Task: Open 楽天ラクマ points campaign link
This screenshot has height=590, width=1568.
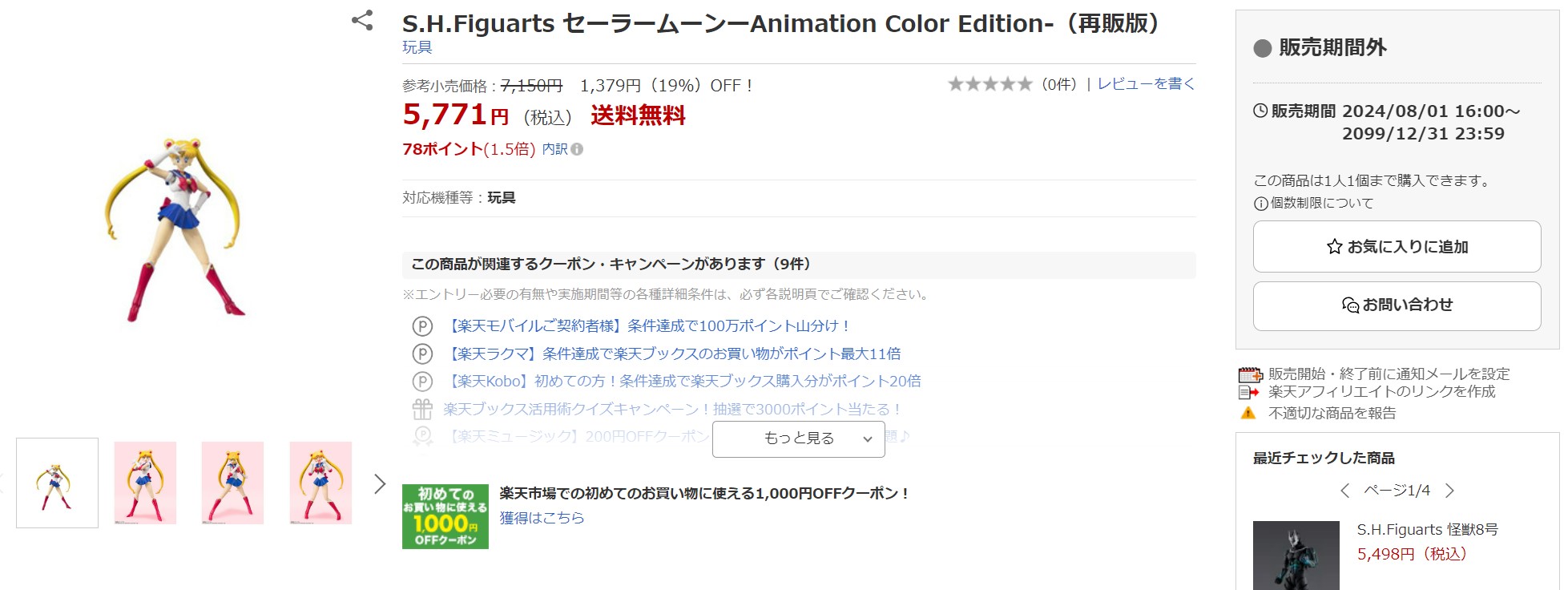Action: click(672, 354)
